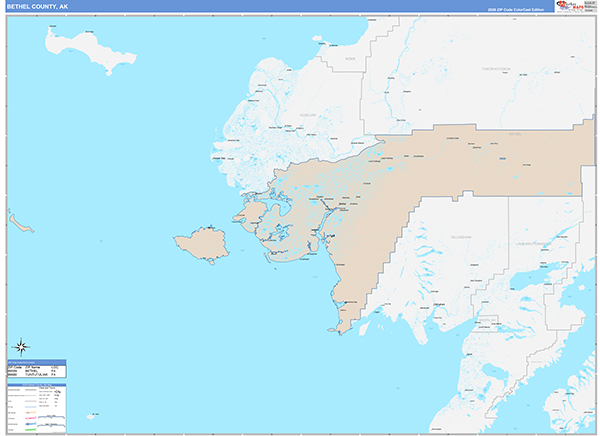Select the BETHEL row in ZIP table

pos(36,371)
